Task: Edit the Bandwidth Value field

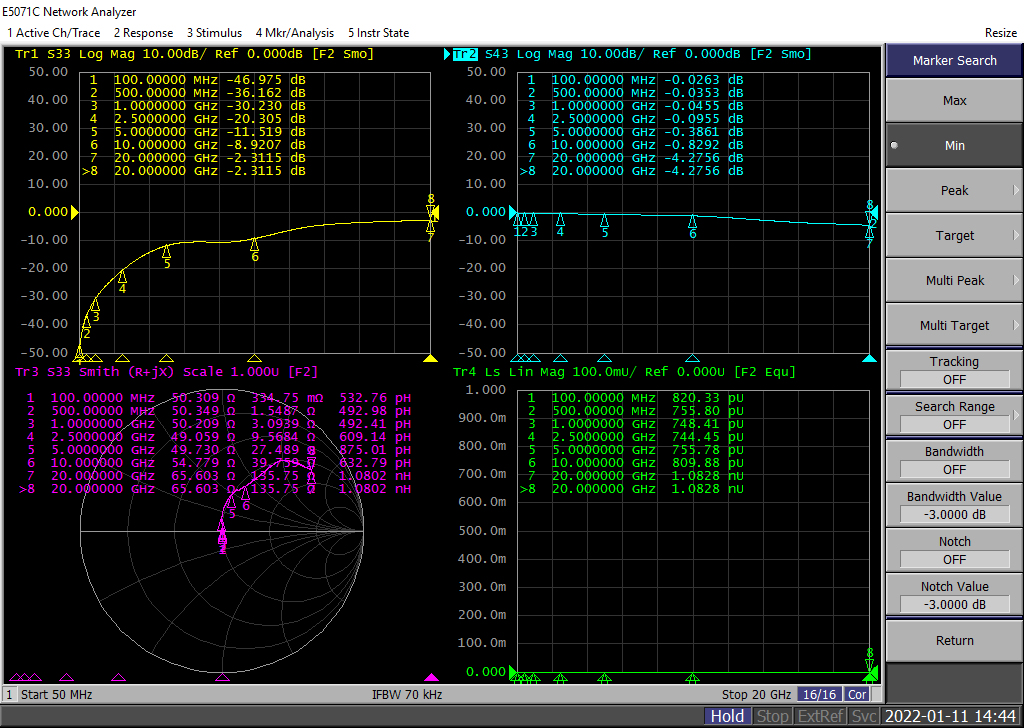Action: tap(954, 514)
